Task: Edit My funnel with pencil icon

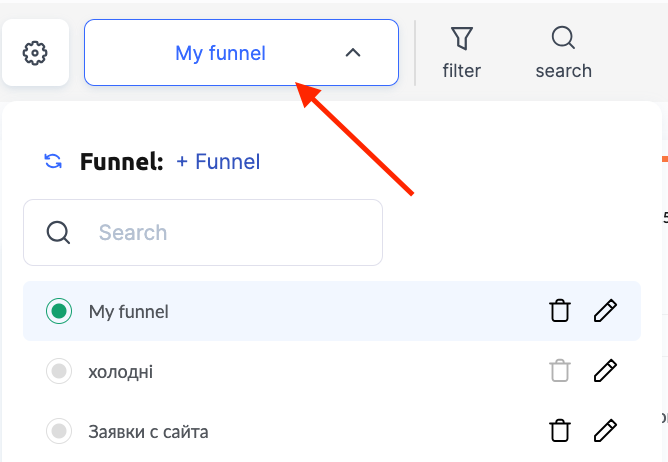Action: 605,310
